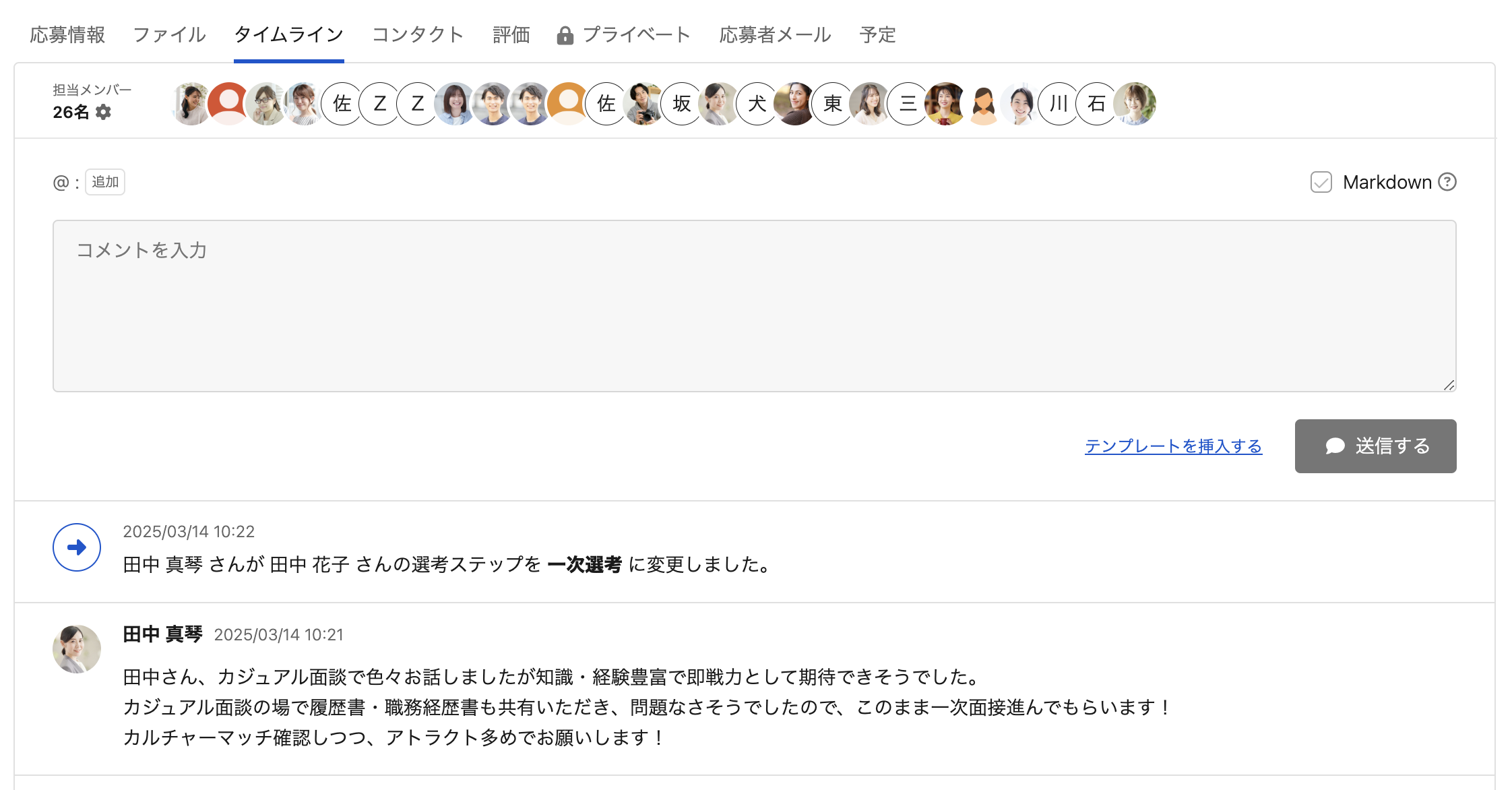This screenshot has height=790, width=1512.
Task: Open the 評価 tab
Action: click(511, 35)
